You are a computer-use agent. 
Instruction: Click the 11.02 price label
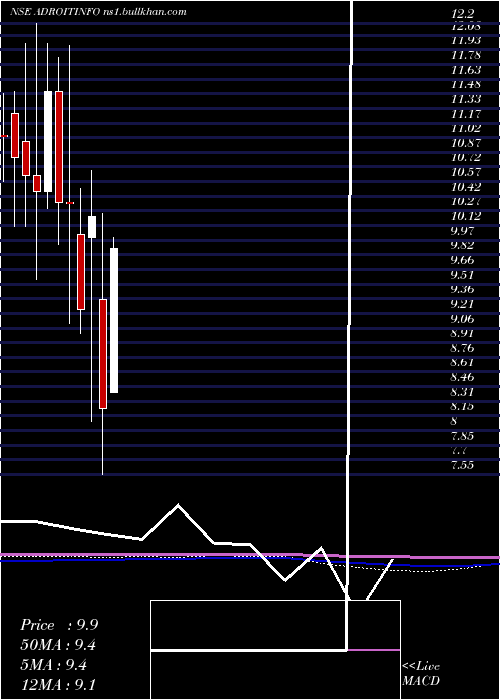pyautogui.click(x=466, y=128)
